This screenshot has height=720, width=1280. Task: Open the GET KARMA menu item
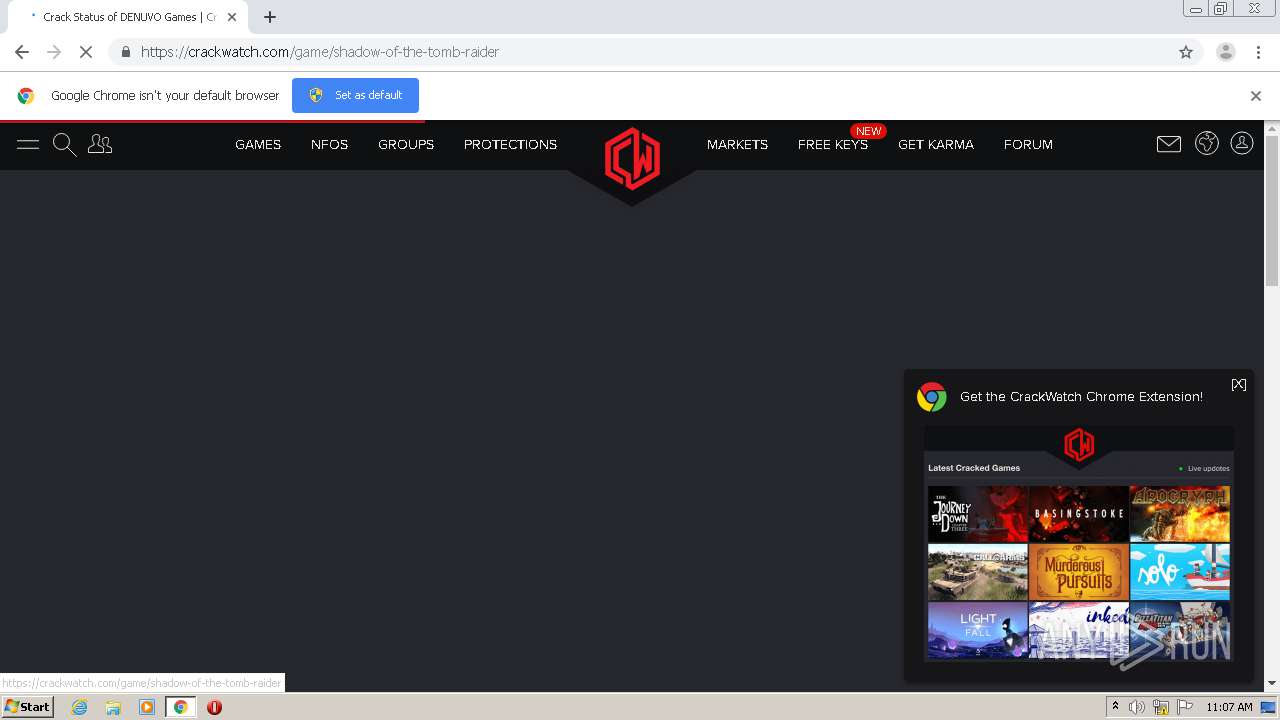936,145
